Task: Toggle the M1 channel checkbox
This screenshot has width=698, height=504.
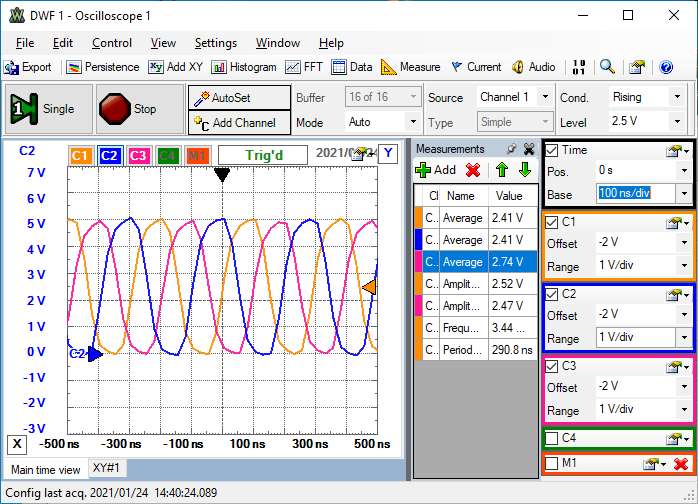Action: (x=552, y=463)
